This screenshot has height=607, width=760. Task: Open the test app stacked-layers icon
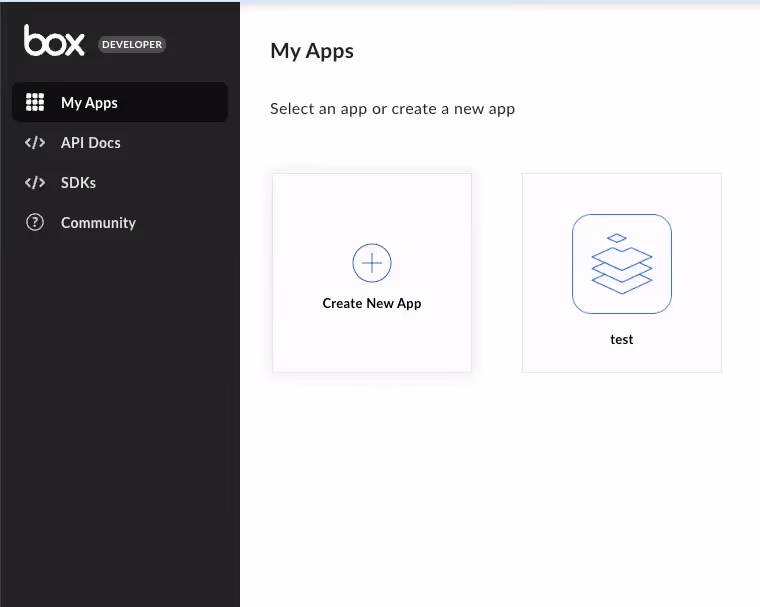click(622, 264)
